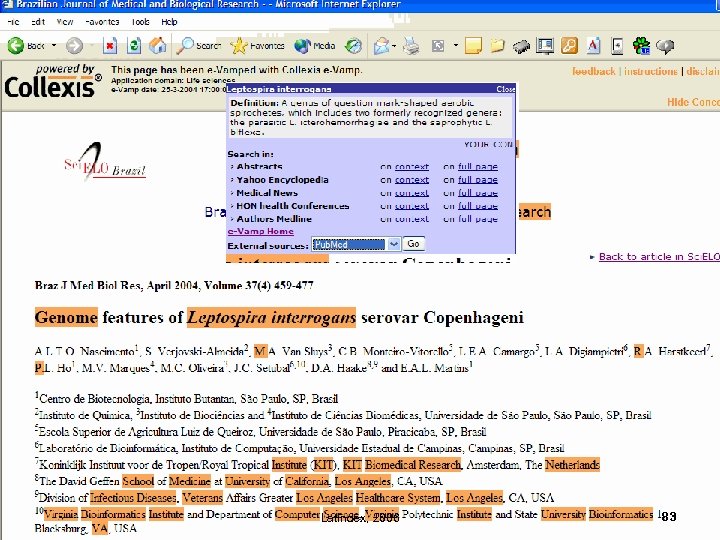
Task: Open the Edit menu
Action: click(x=38, y=22)
